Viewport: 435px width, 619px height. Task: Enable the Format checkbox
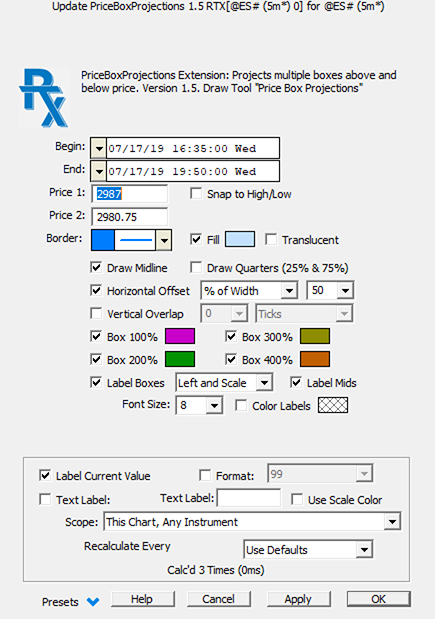pyautogui.click(x=205, y=475)
